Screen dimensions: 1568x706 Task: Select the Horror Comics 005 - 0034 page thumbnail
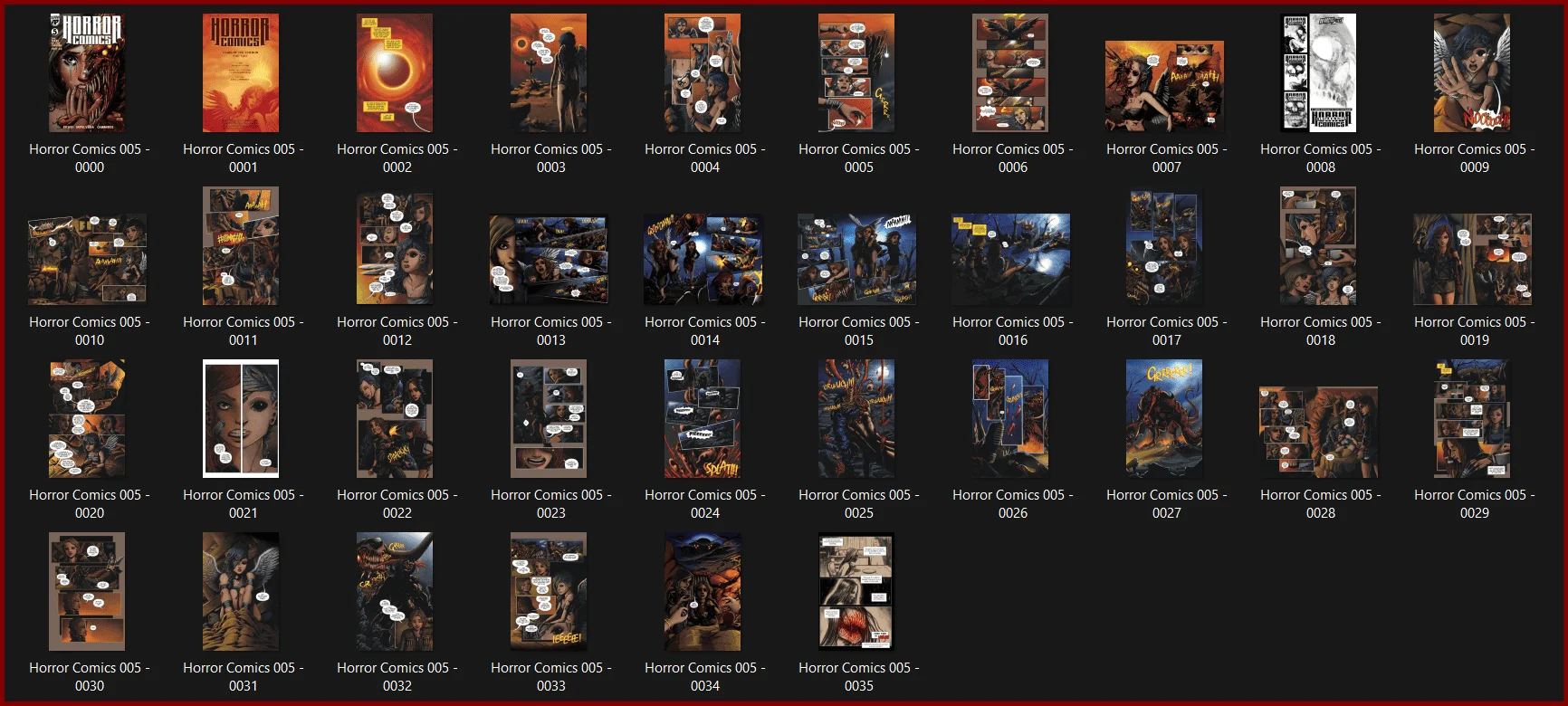pyautogui.click(x=703, y=591)
